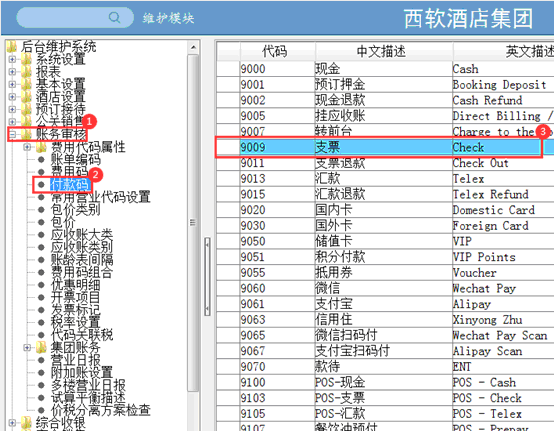This screenshot has width=554, height=431.
Task: Click the 费用代码属性 folder icon
Action: click(x=41, y=147)
